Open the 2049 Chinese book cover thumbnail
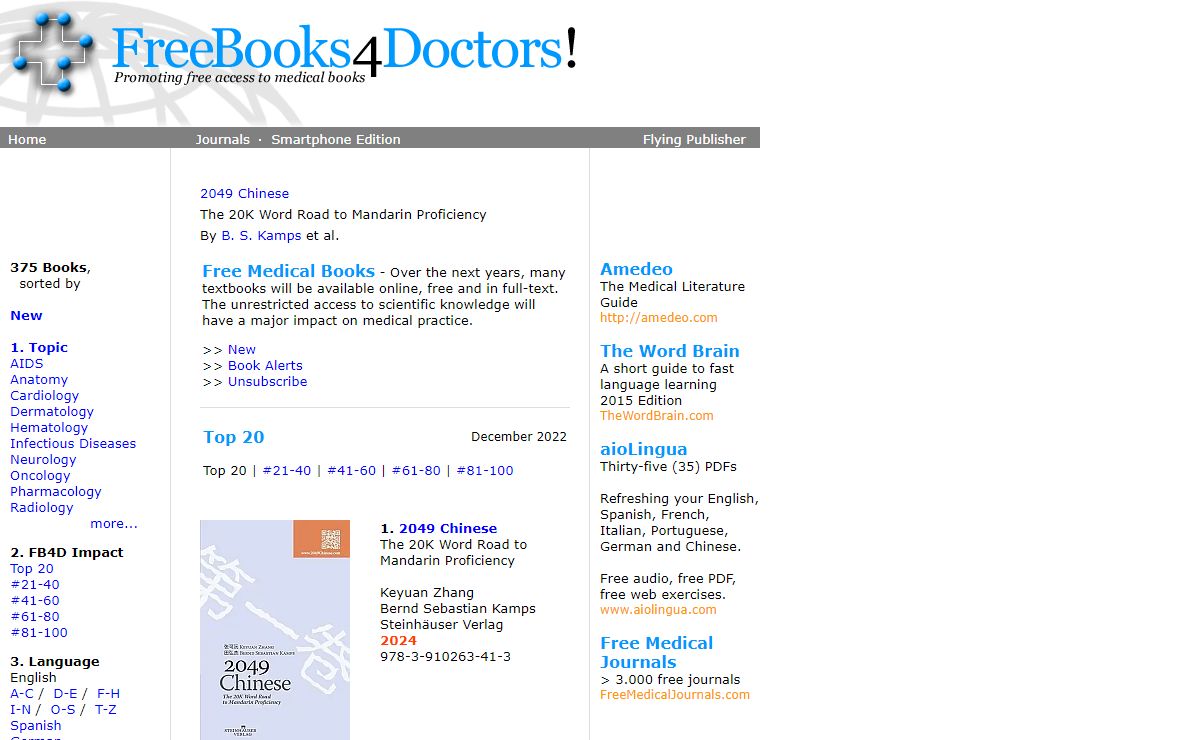The height and width of the screenshot is (740, 1200). tap(275, 630)
